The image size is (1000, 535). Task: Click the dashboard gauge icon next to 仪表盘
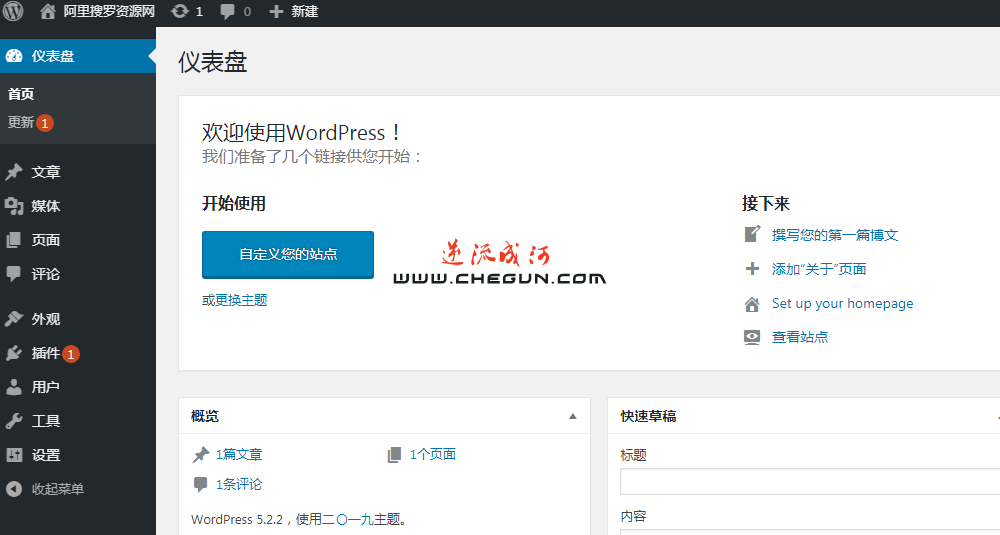point(14,56)
